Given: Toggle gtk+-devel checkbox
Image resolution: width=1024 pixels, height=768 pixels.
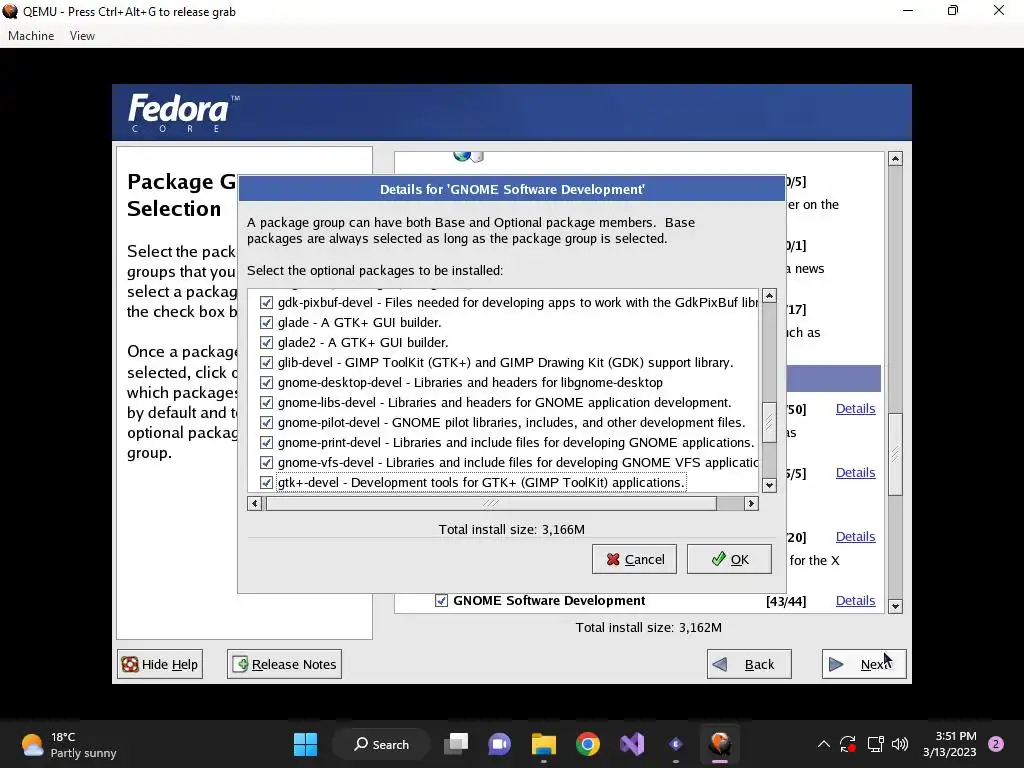Looking at the screenshot, I should (266, 483).
